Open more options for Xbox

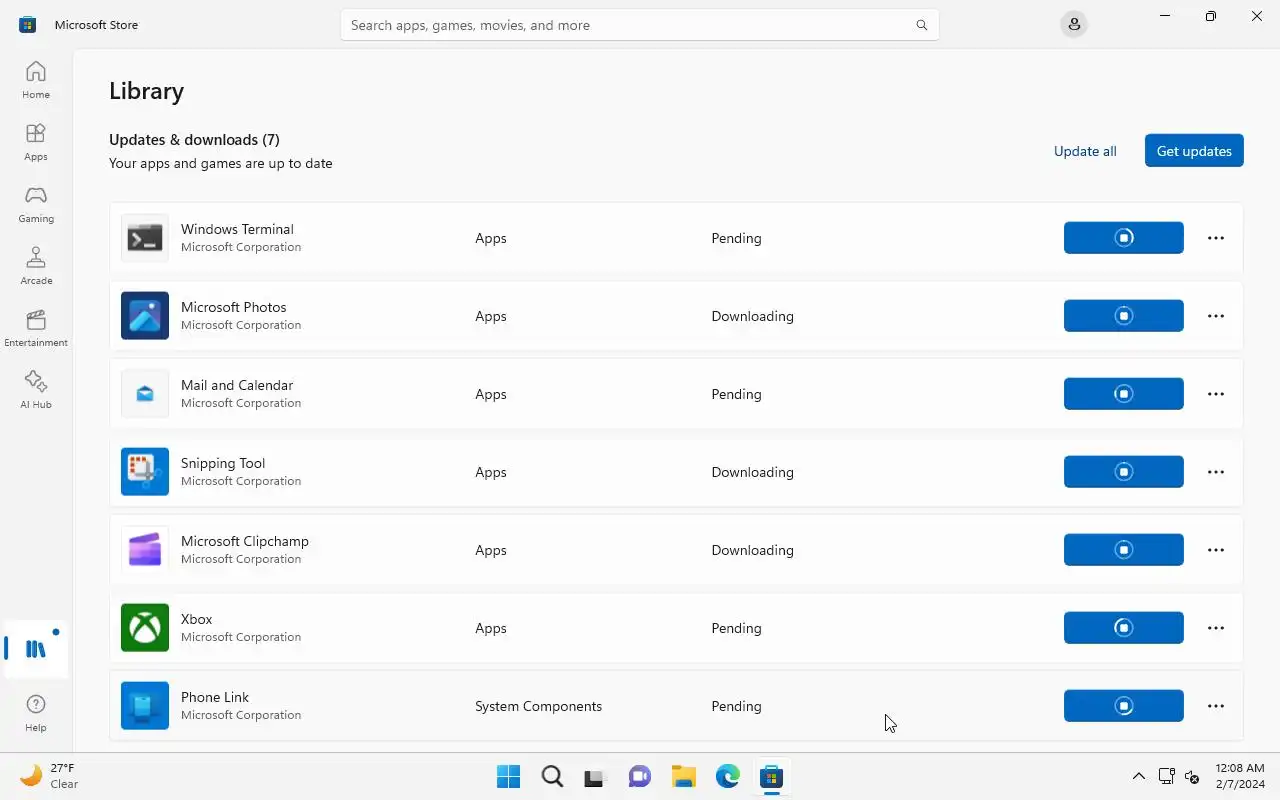point(1216,628)
